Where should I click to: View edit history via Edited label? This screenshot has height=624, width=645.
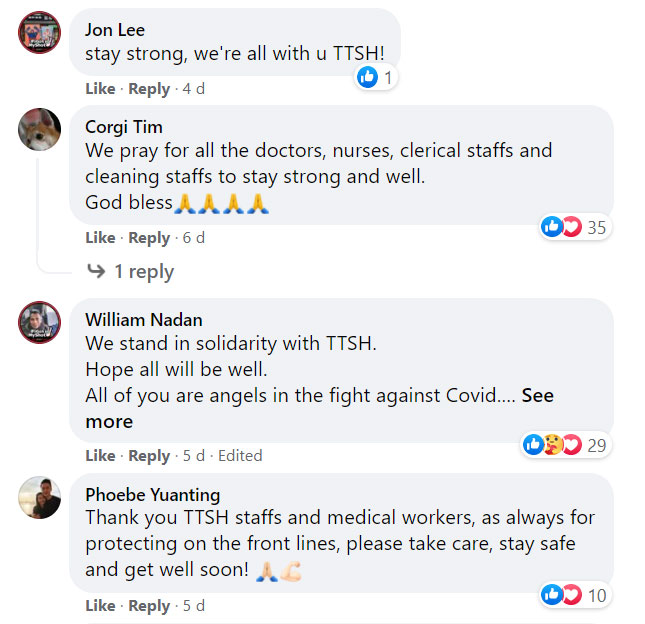tap(240, 456)
